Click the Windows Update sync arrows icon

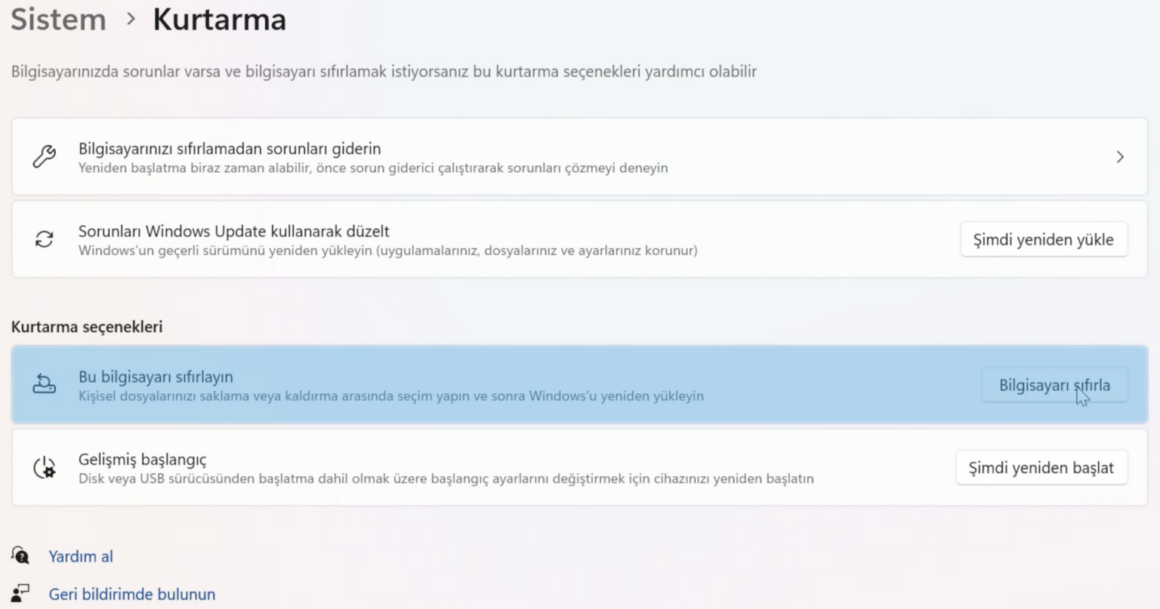(x=44, y=239)
